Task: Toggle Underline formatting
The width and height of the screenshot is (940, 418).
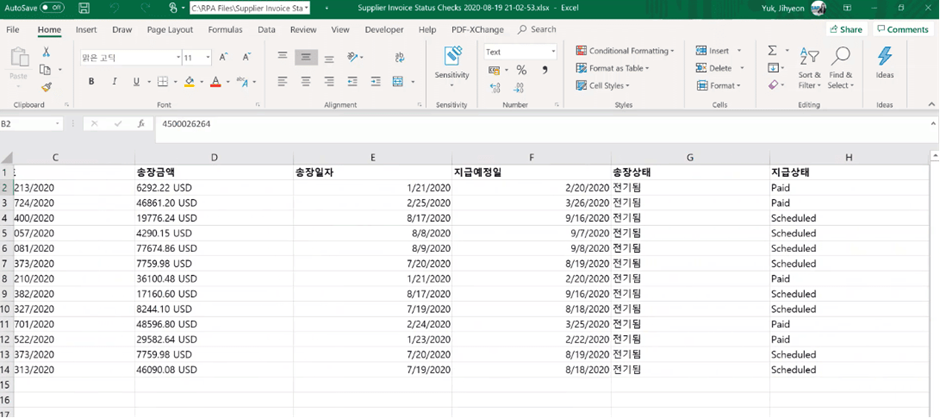Action: coord(136,81)
